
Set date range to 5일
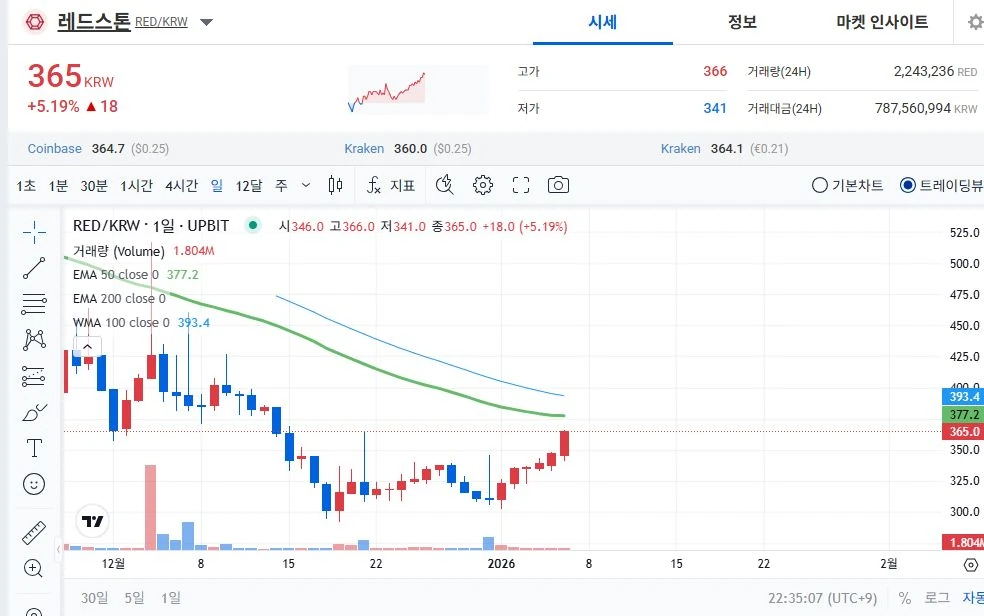click(x=134, y=598)
